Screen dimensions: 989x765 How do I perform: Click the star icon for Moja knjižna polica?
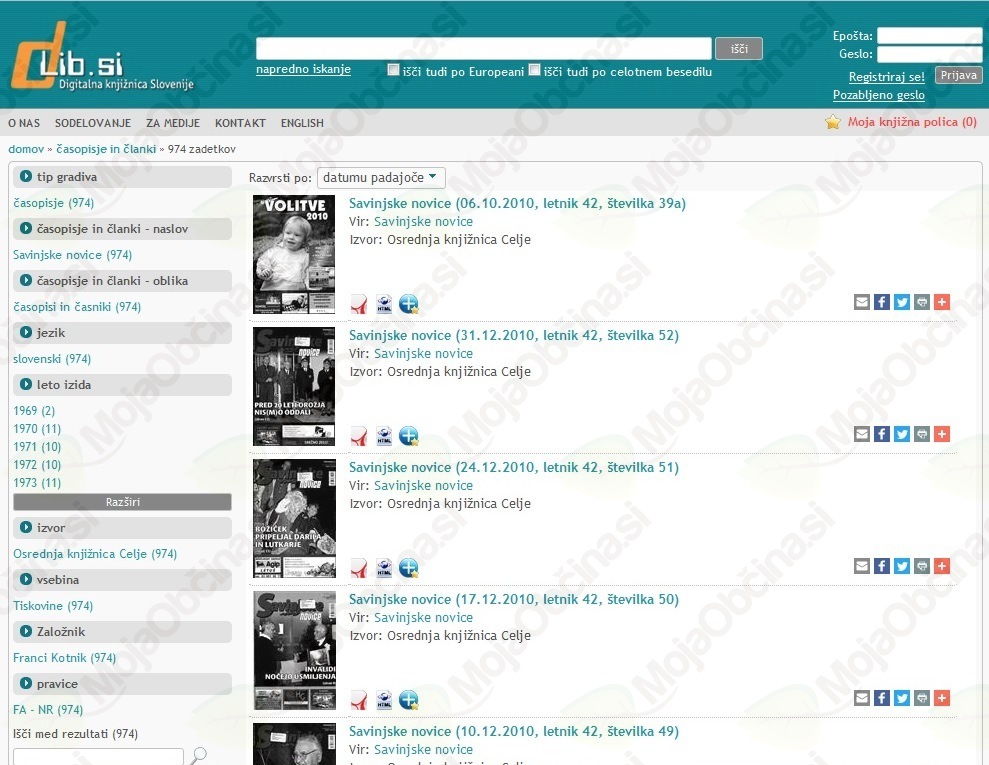[x=833, y=122]
